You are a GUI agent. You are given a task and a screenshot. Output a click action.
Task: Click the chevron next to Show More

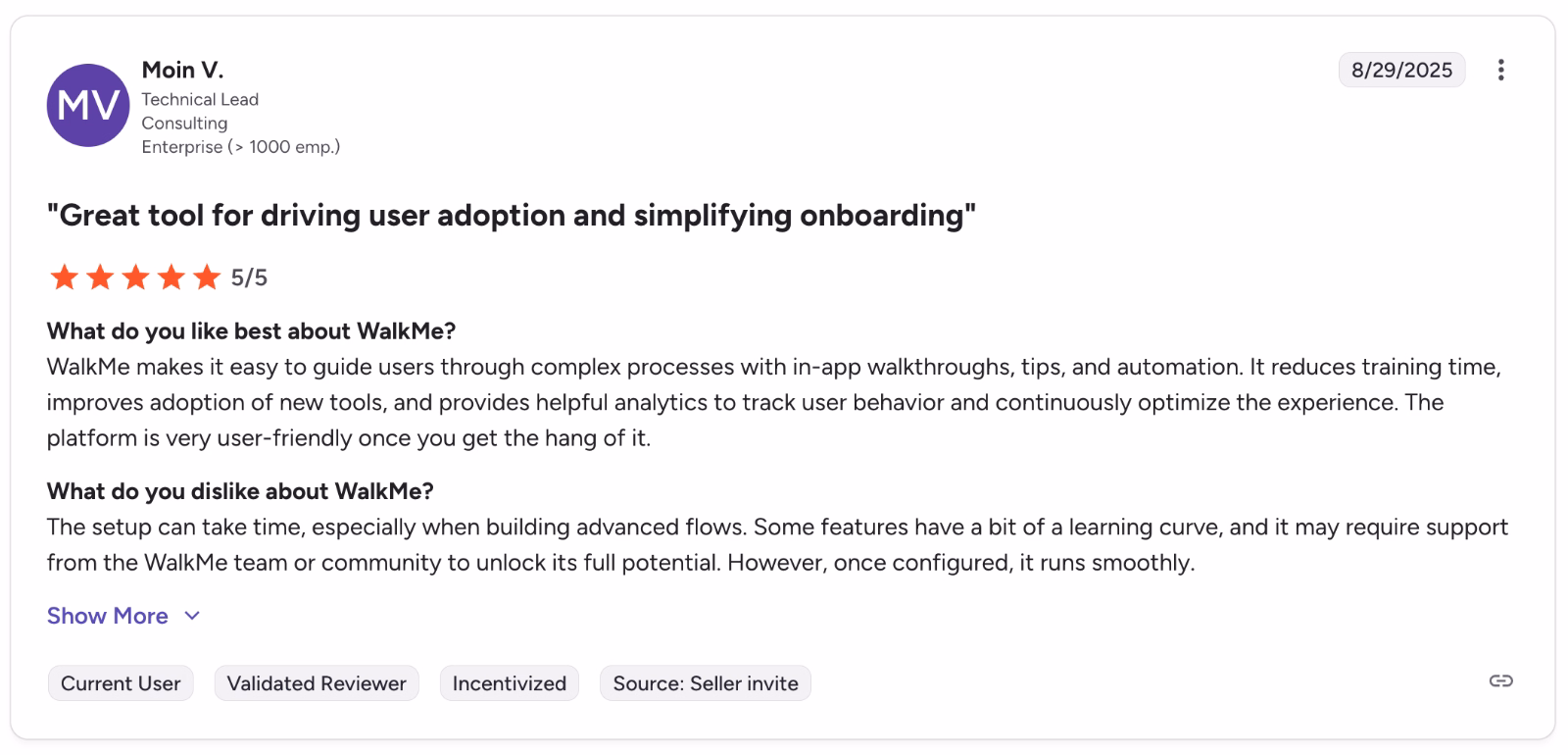click(x=191, y=616)
